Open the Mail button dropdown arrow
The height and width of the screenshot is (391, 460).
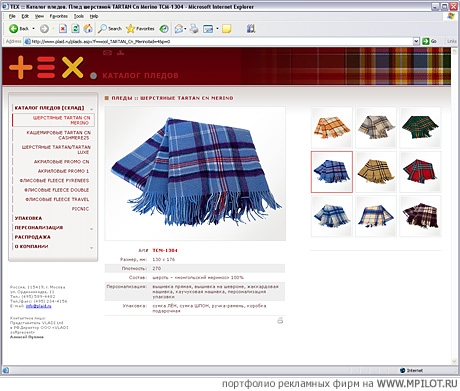click(x=185, y=29)
